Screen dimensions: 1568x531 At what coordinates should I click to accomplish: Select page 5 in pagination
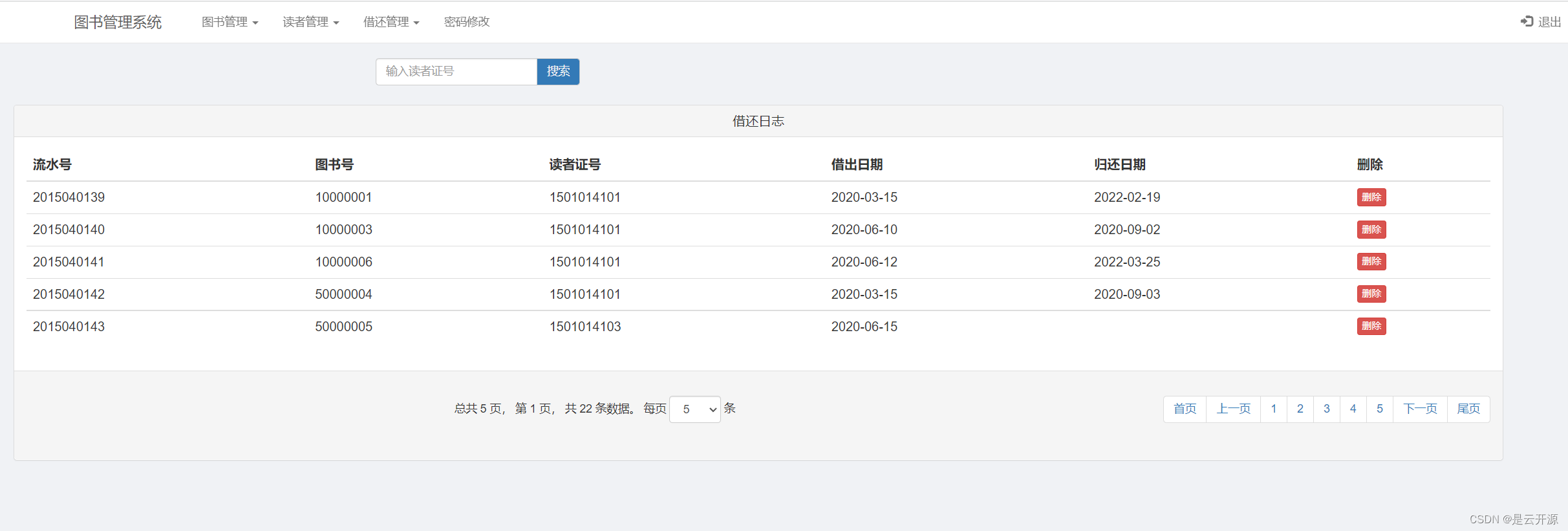[1380, 409]
